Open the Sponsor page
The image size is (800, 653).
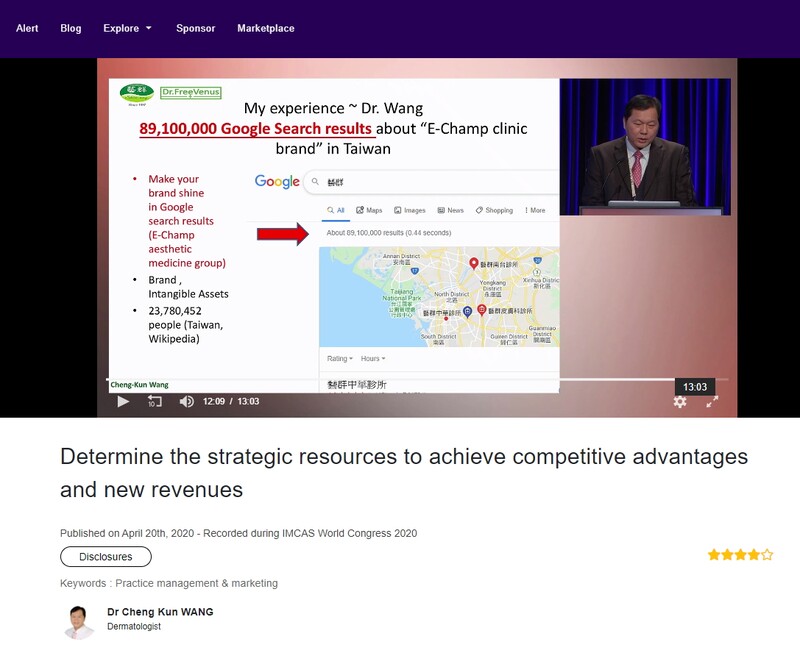pyautogui.click(x=195, y=29)
